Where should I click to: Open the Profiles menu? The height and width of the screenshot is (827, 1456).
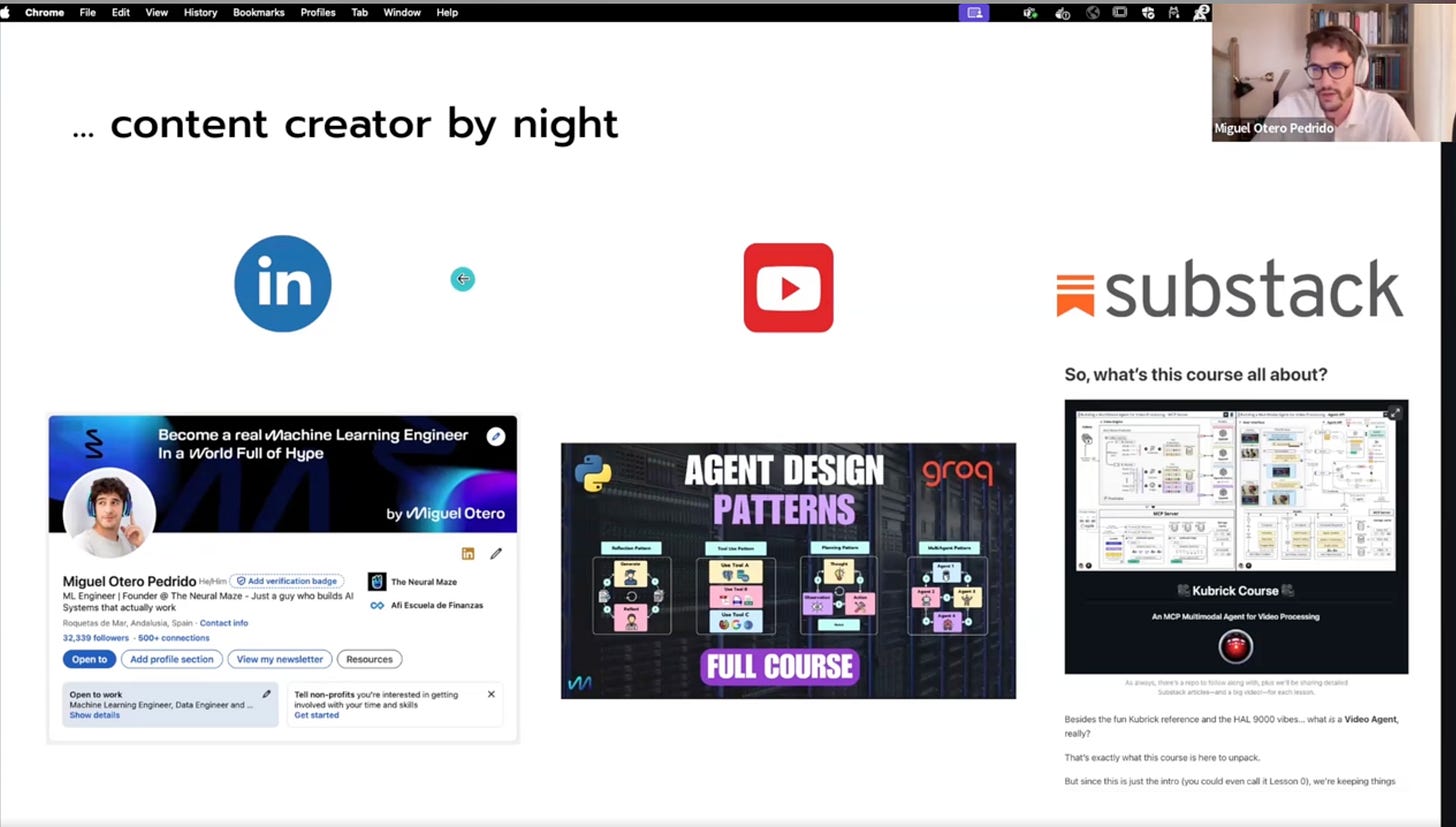click(x=318, y=12)
